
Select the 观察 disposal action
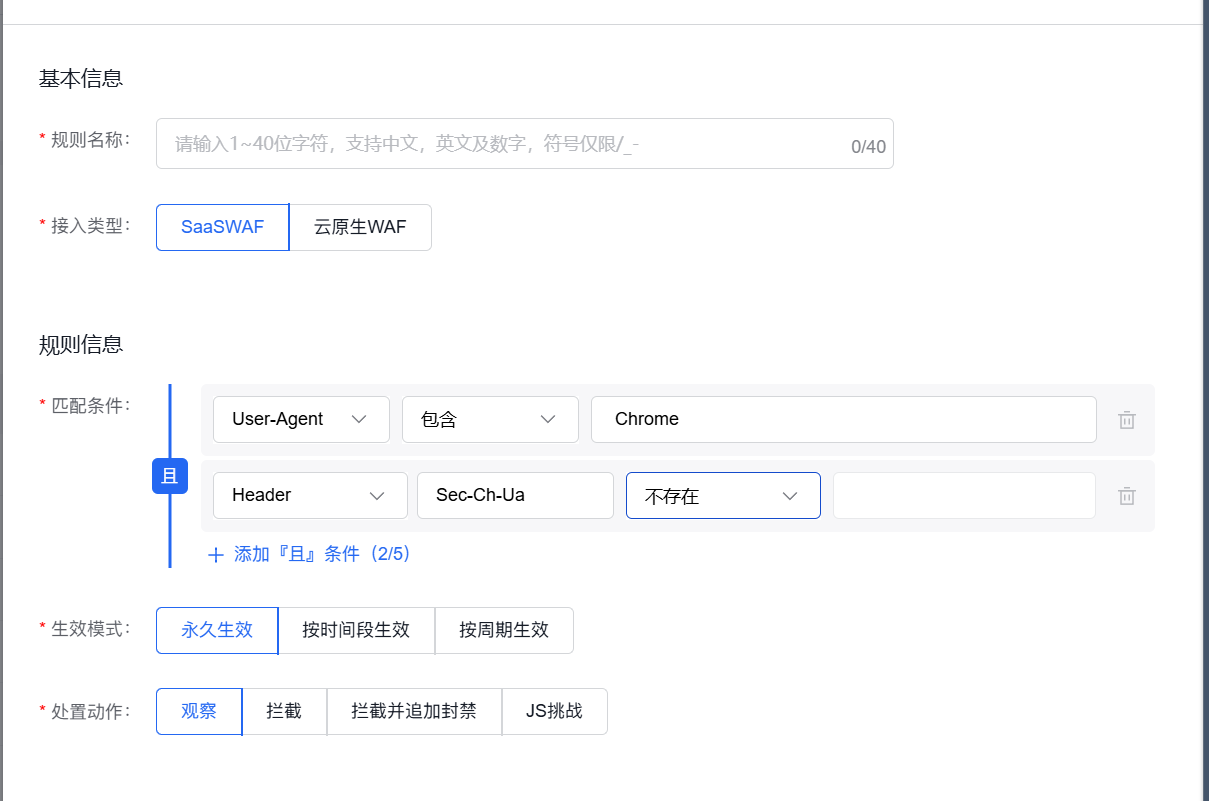pyautogui.click(x=198, y=711)
